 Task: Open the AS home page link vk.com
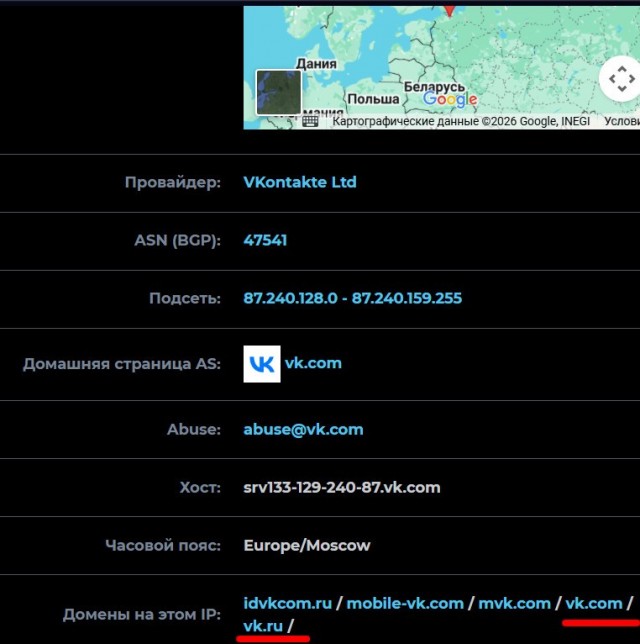[313, 363]
